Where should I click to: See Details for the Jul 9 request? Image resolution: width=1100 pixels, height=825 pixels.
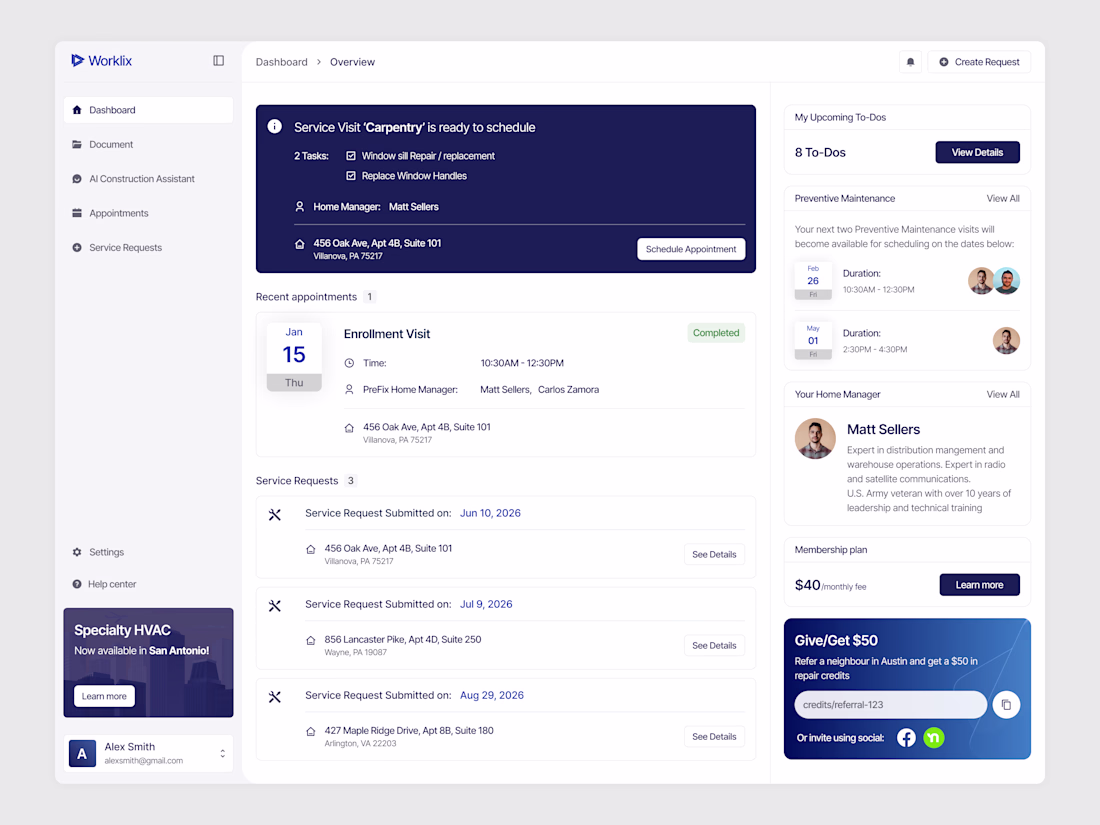[714, 645]
